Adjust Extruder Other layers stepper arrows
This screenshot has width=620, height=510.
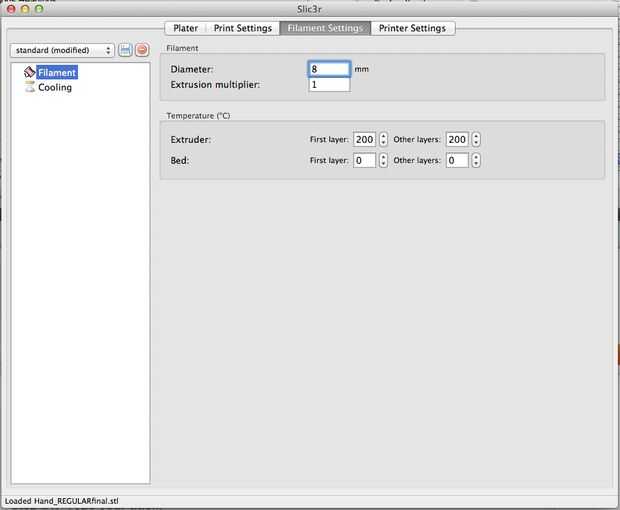pos(476,139)
